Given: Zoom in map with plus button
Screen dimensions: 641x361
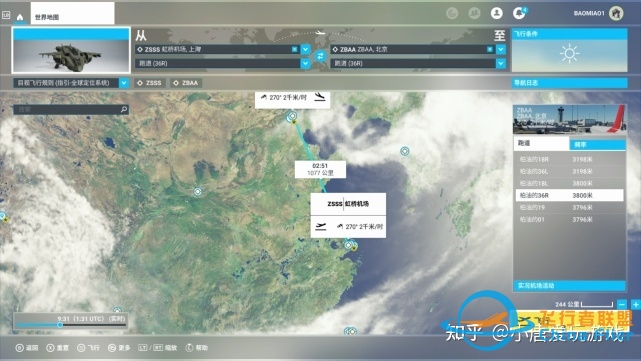Looking at the screenshot, I should (636, 305).
